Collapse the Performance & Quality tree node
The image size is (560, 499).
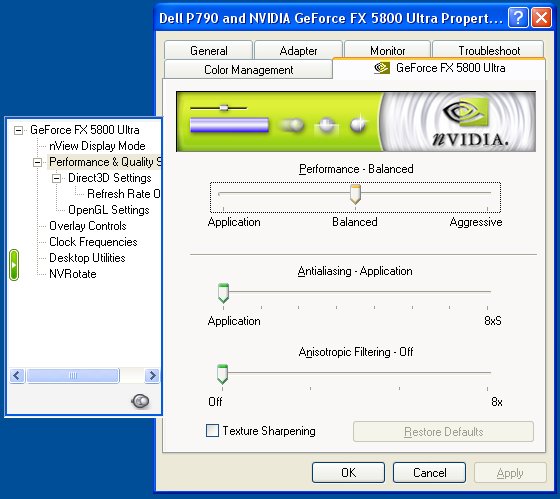38,163
